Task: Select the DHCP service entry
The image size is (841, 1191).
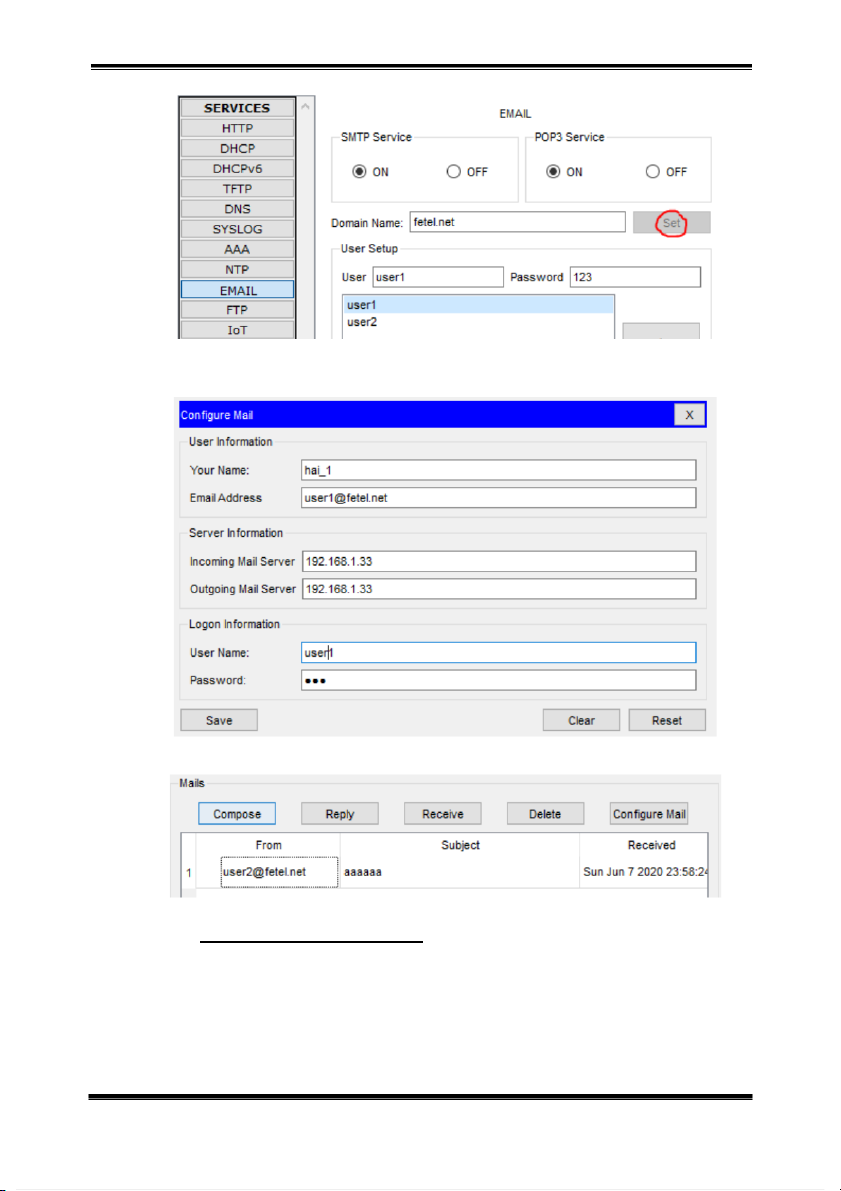Action: point(237,148)
